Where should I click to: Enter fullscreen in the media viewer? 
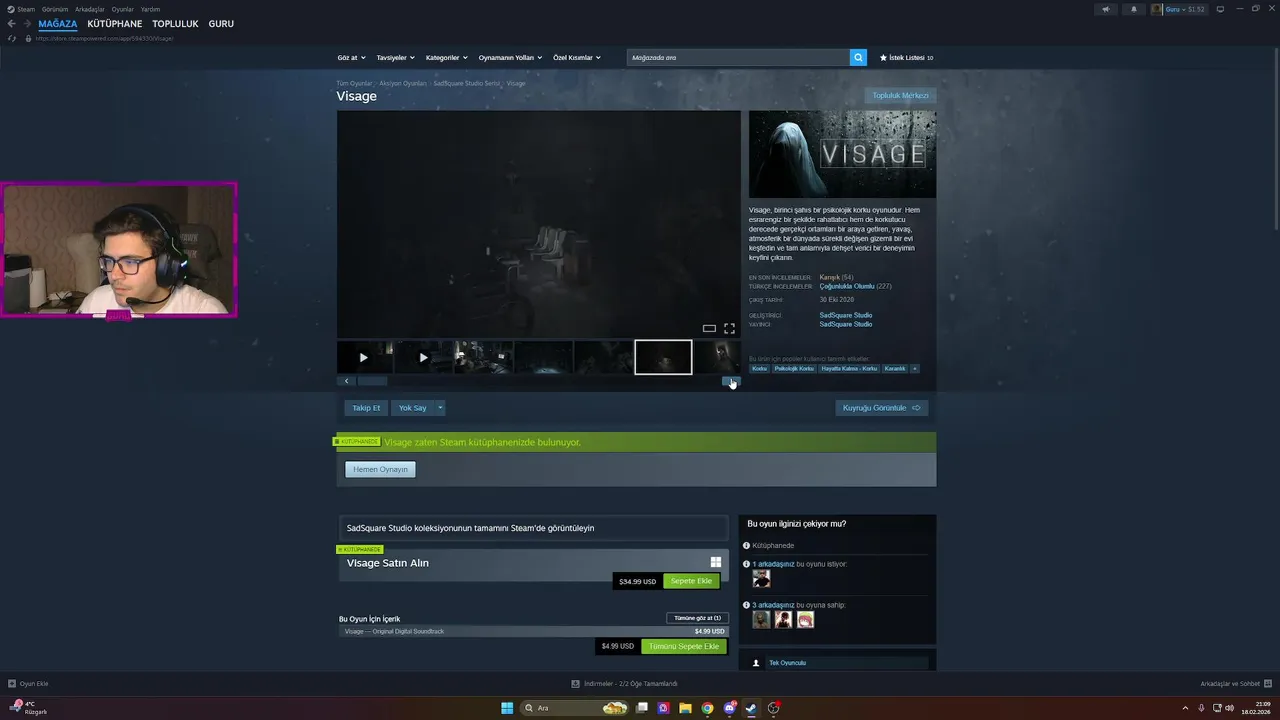click(729, 328)
